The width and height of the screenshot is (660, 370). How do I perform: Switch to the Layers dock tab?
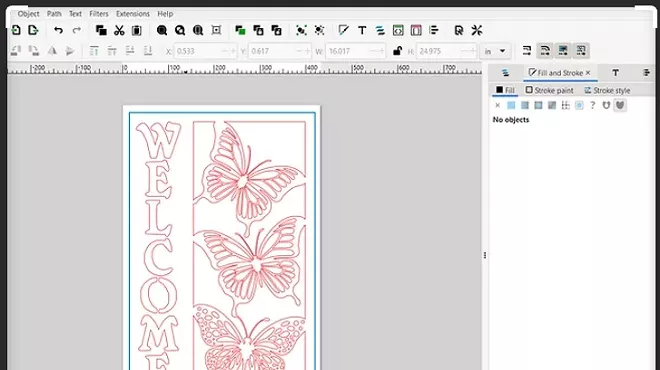coord(505,73)
